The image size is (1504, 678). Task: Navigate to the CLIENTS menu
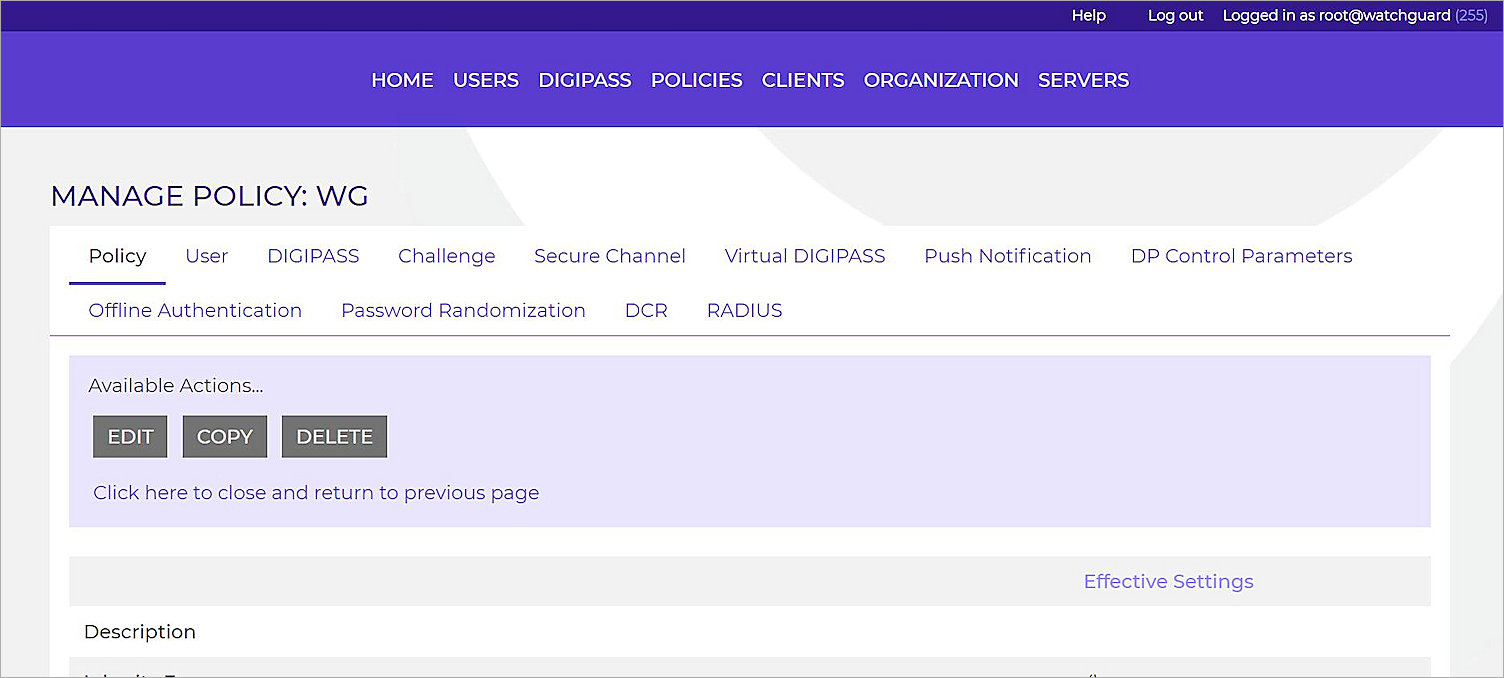[802, 80]
